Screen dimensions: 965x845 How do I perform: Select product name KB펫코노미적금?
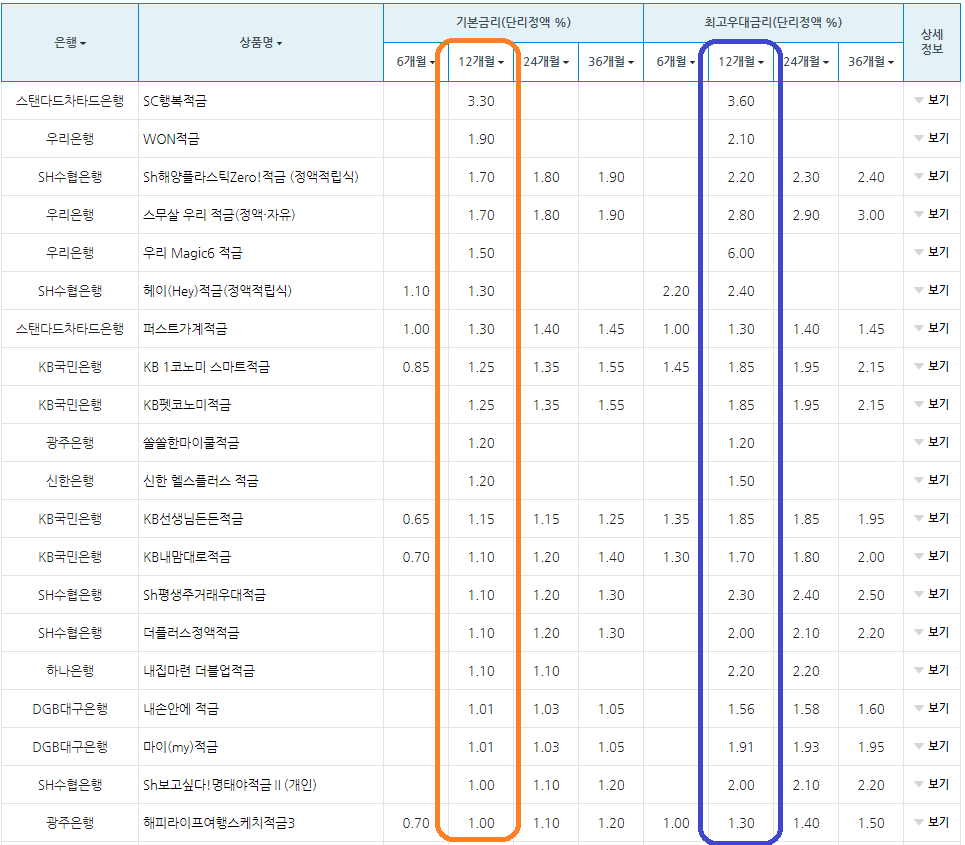click(x=187, y=405)
